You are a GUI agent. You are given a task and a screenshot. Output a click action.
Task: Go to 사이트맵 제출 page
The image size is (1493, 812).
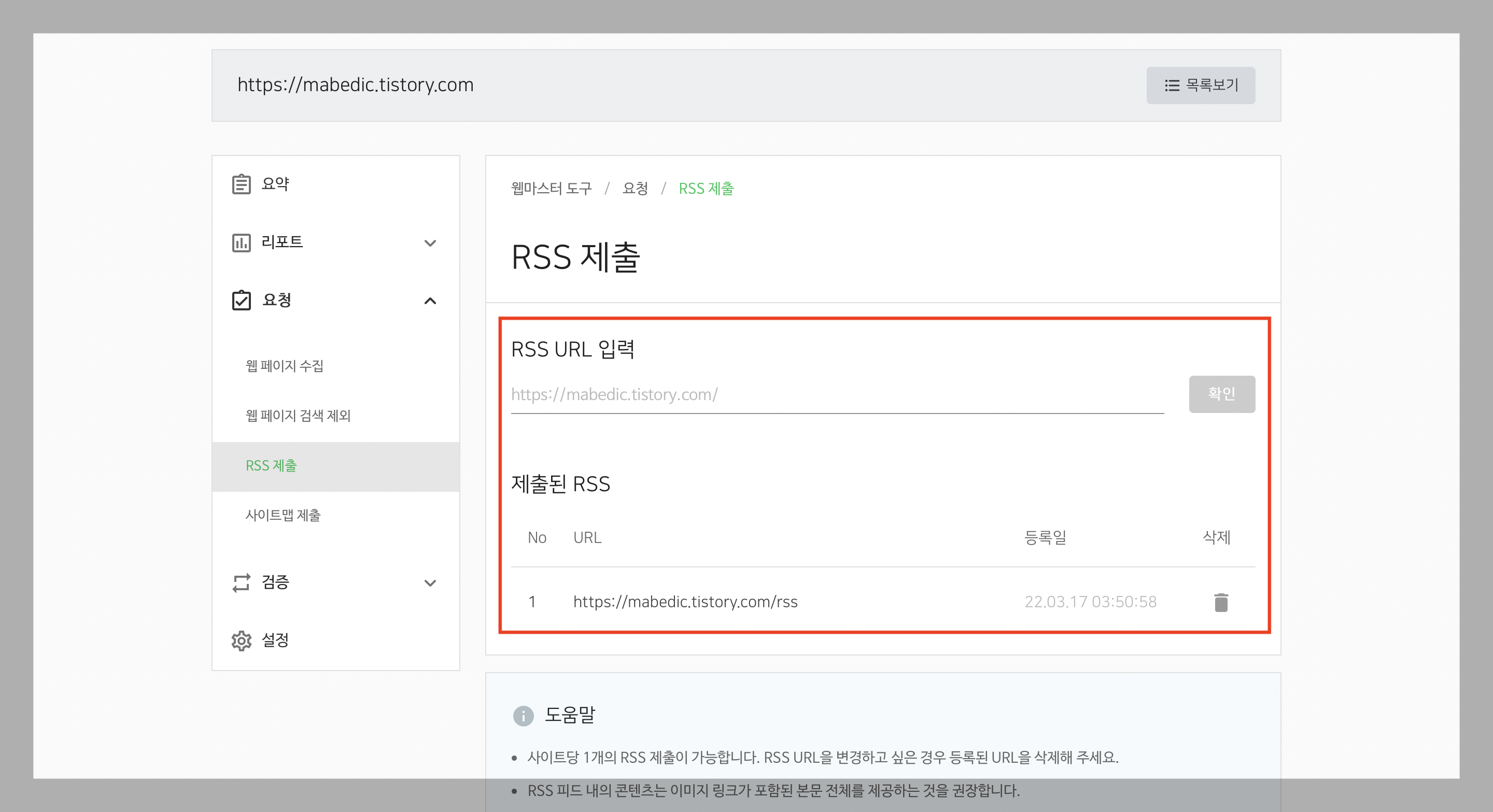[283, 516]
